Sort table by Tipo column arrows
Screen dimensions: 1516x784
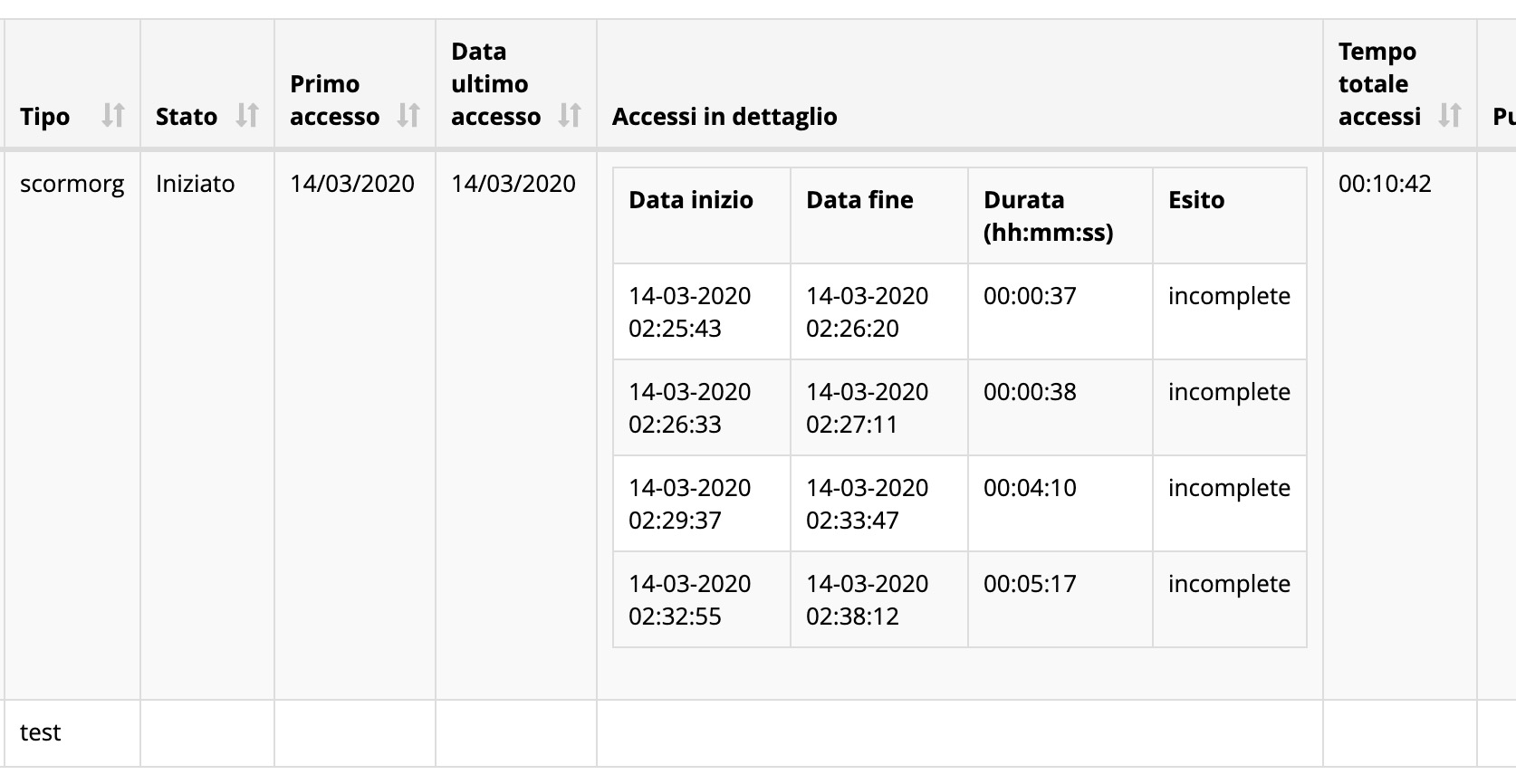112,116
